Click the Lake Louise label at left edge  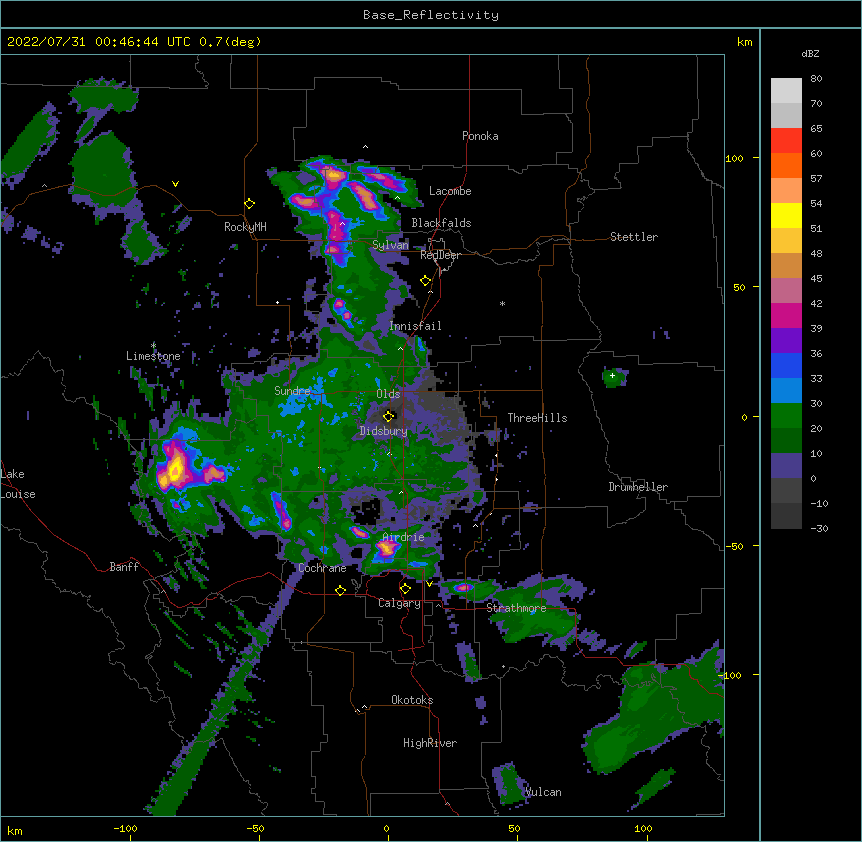coord(18,484)
